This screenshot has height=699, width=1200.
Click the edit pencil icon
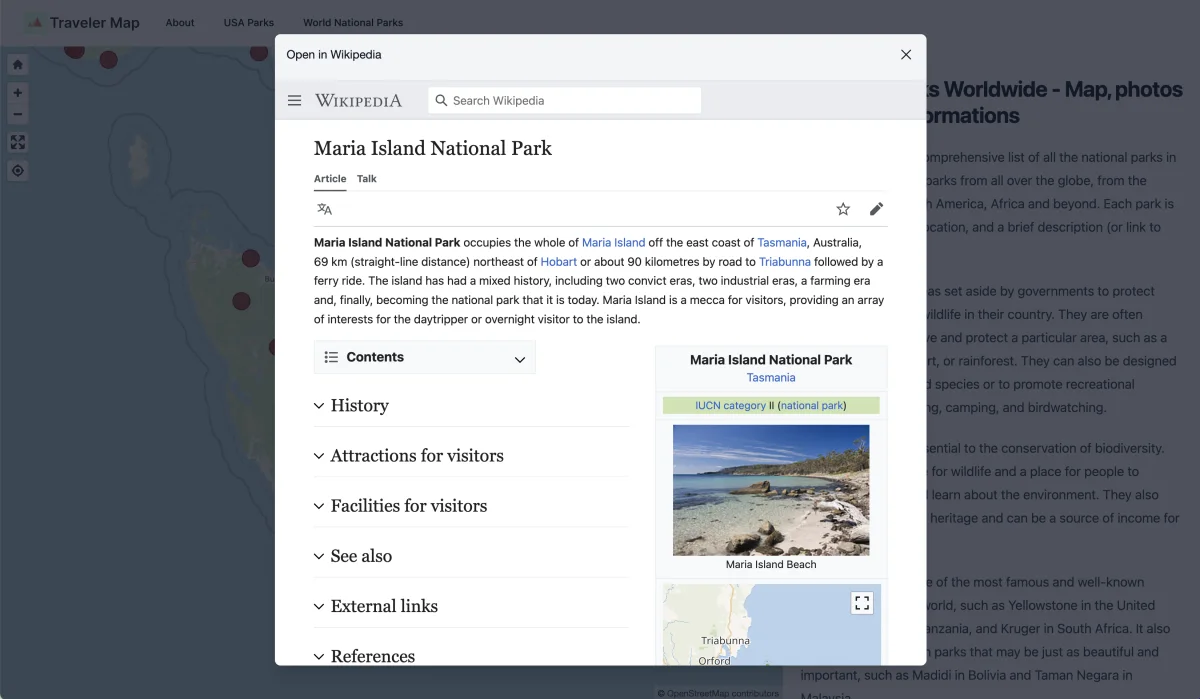[876, 209]
